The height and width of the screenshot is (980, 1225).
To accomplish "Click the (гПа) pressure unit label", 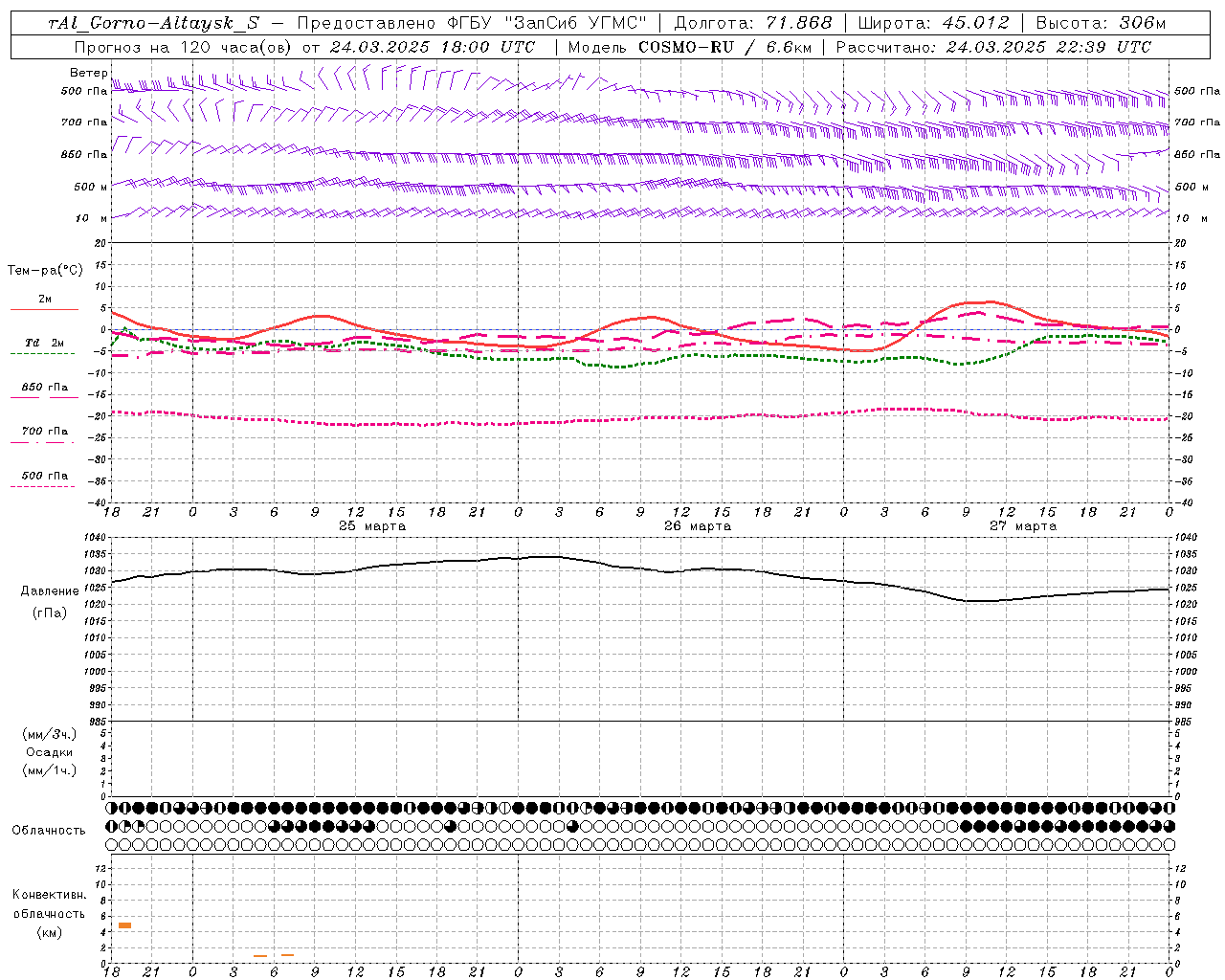I will tap(50, 613).
